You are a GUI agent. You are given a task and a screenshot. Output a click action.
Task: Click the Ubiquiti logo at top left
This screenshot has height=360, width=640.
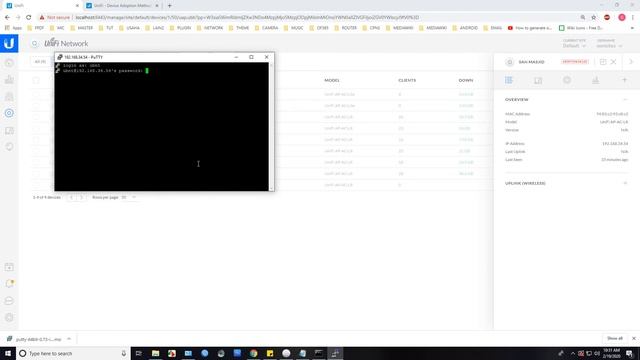[9, 43]
